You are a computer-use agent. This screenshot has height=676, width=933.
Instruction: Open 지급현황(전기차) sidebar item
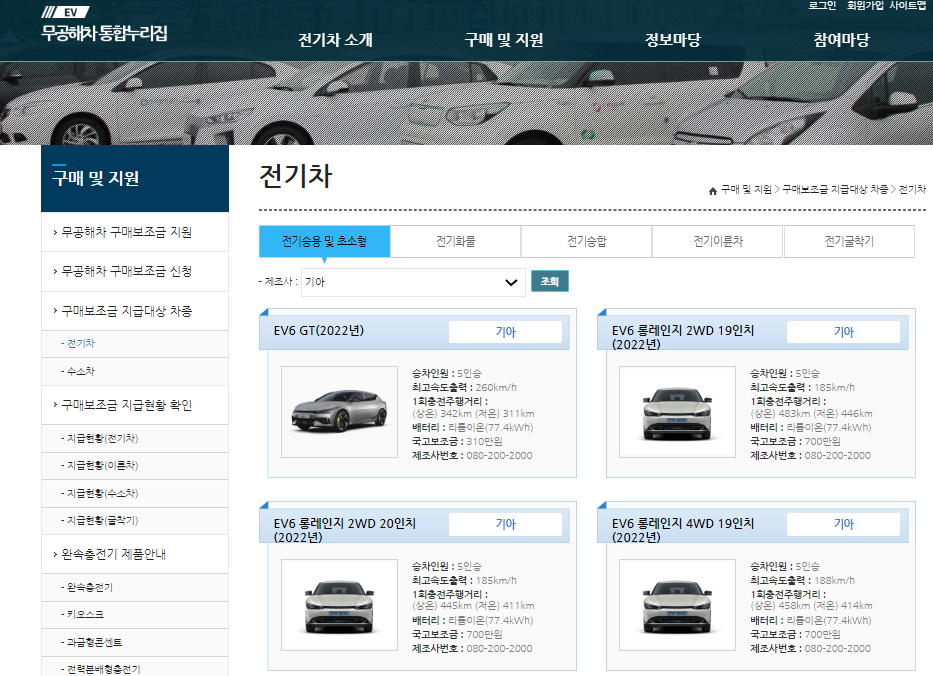coord(135,439)
